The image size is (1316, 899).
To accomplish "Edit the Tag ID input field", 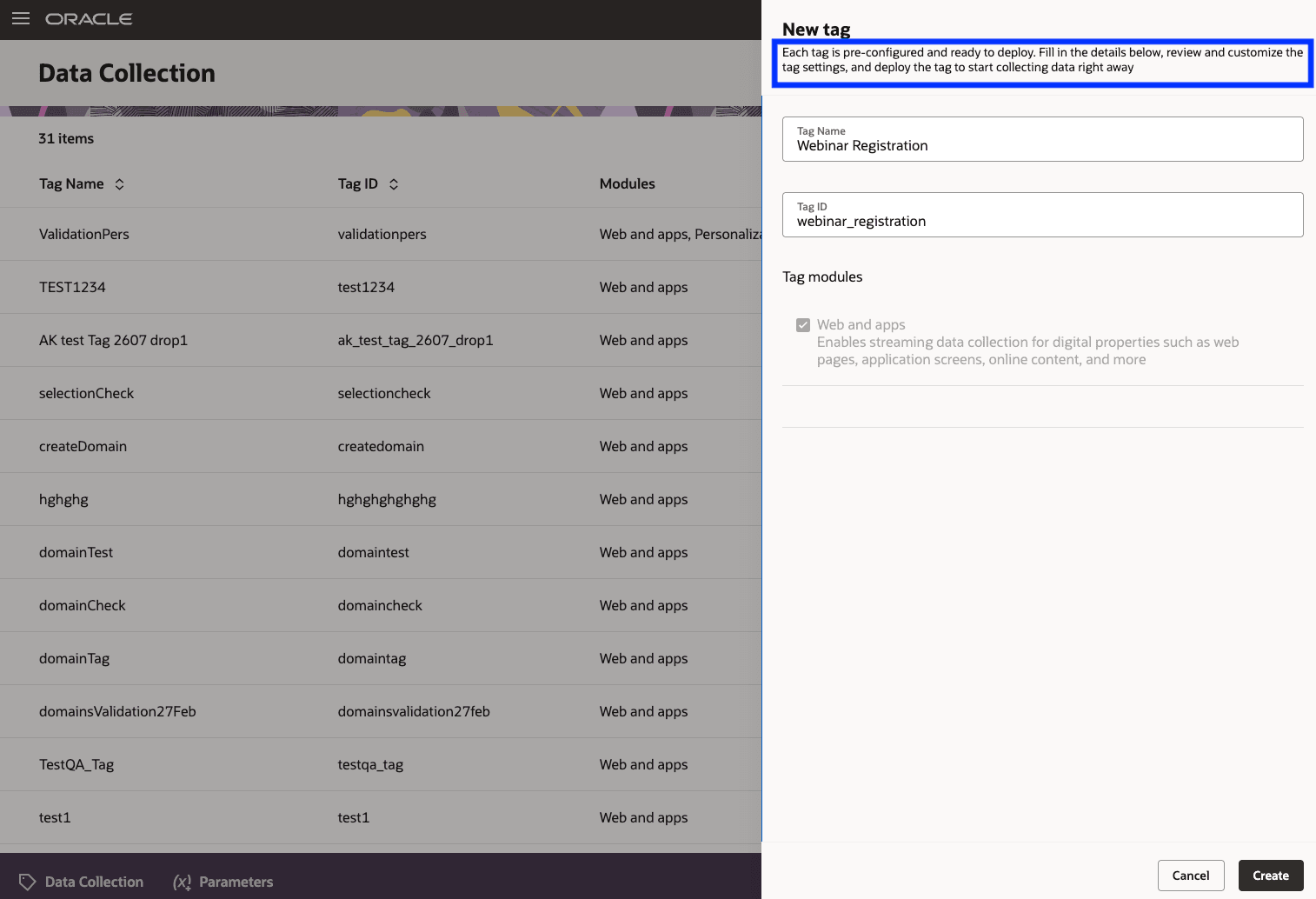I will point(1043,215).
